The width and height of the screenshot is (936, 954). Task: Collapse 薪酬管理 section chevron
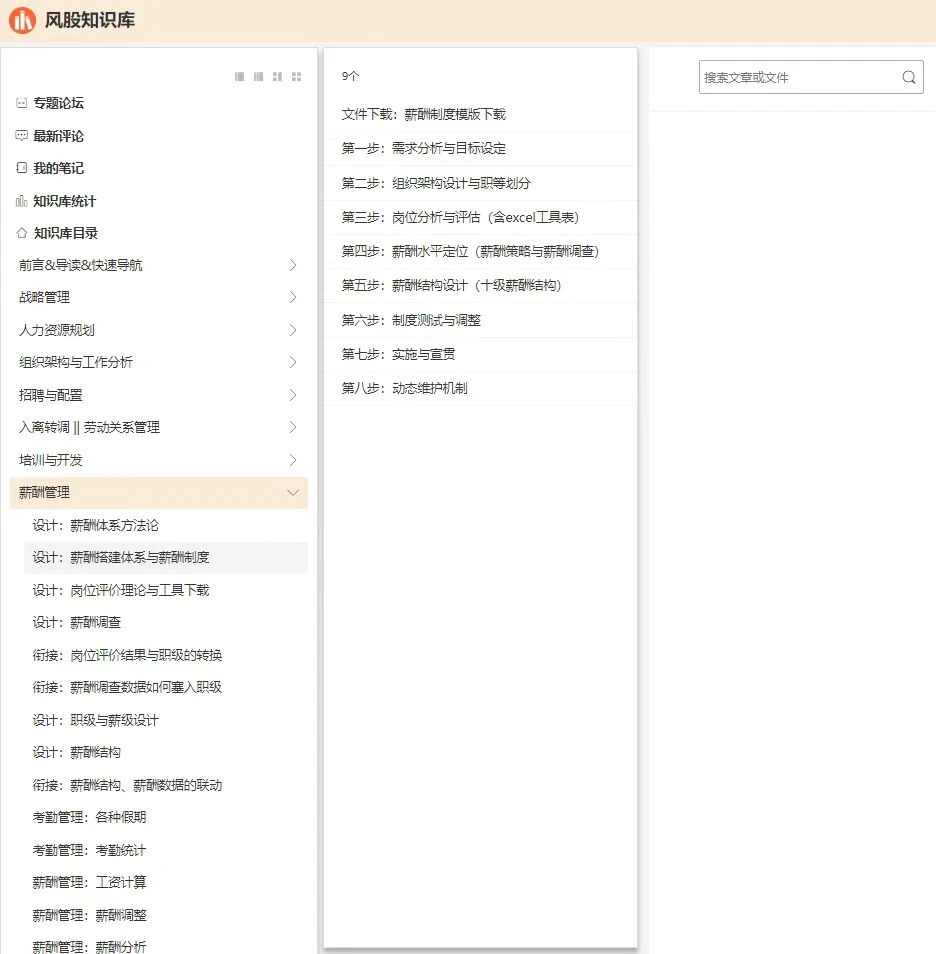click(293, 493)
